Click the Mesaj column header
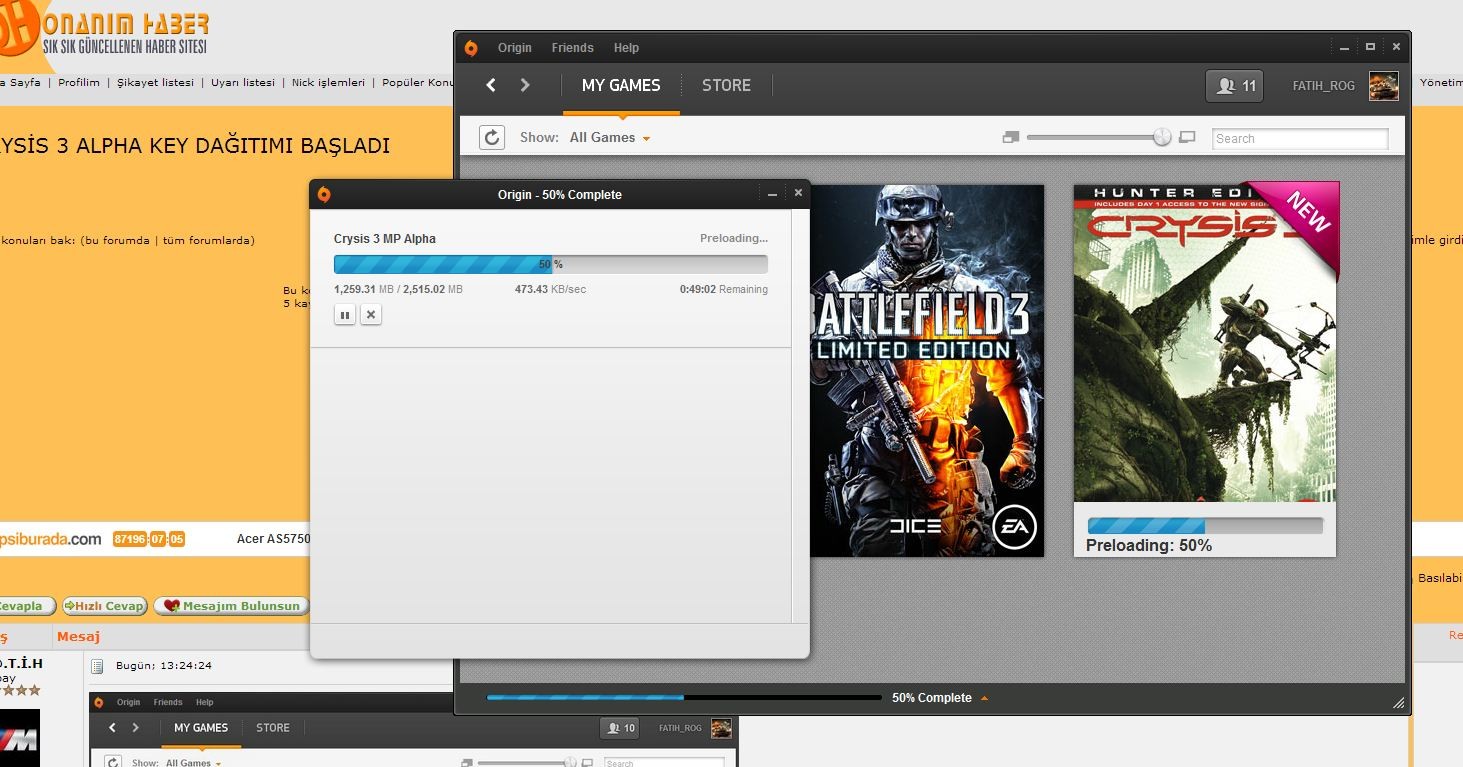 [x=78, y=637]
